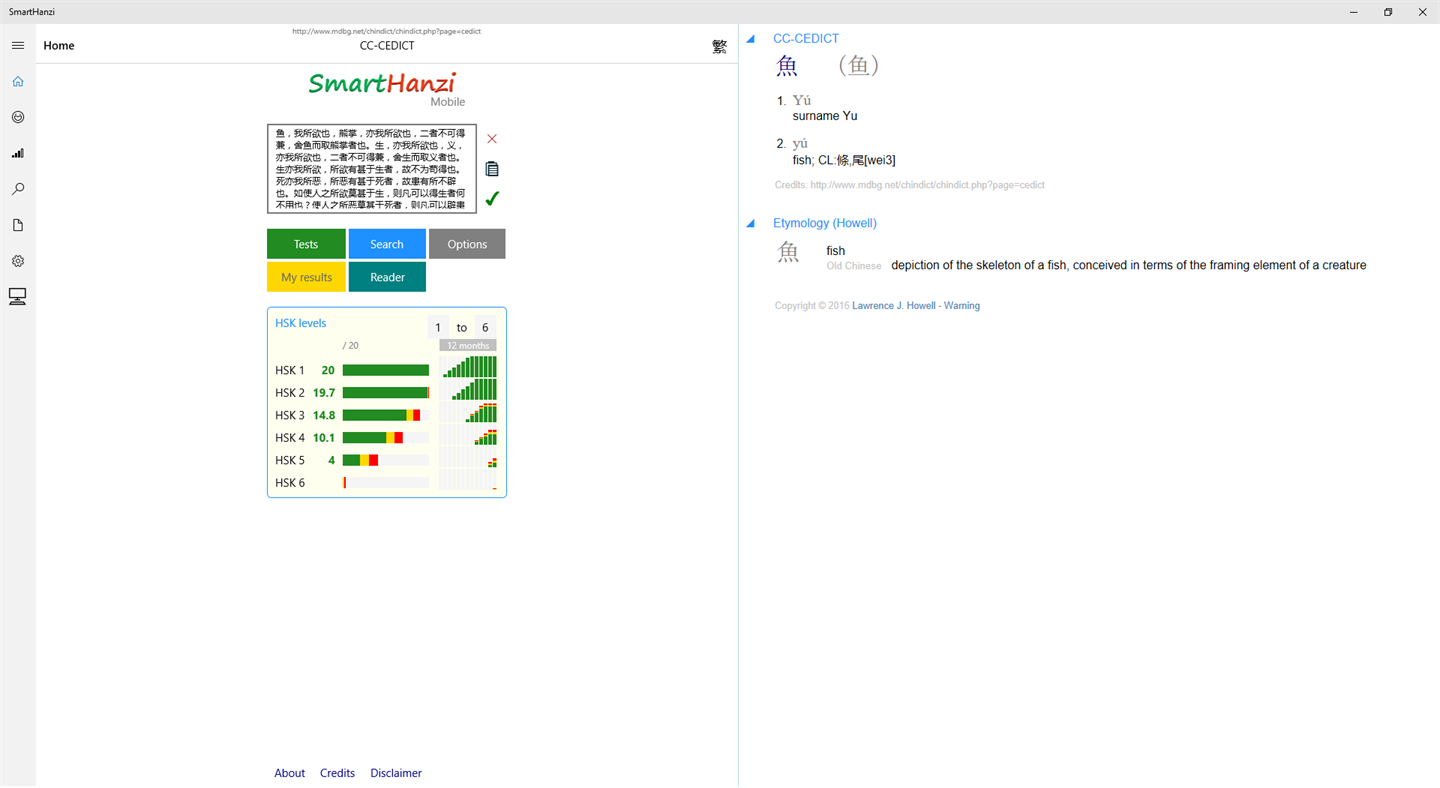
Task: Open the Tests button
Action: (306, 244)
